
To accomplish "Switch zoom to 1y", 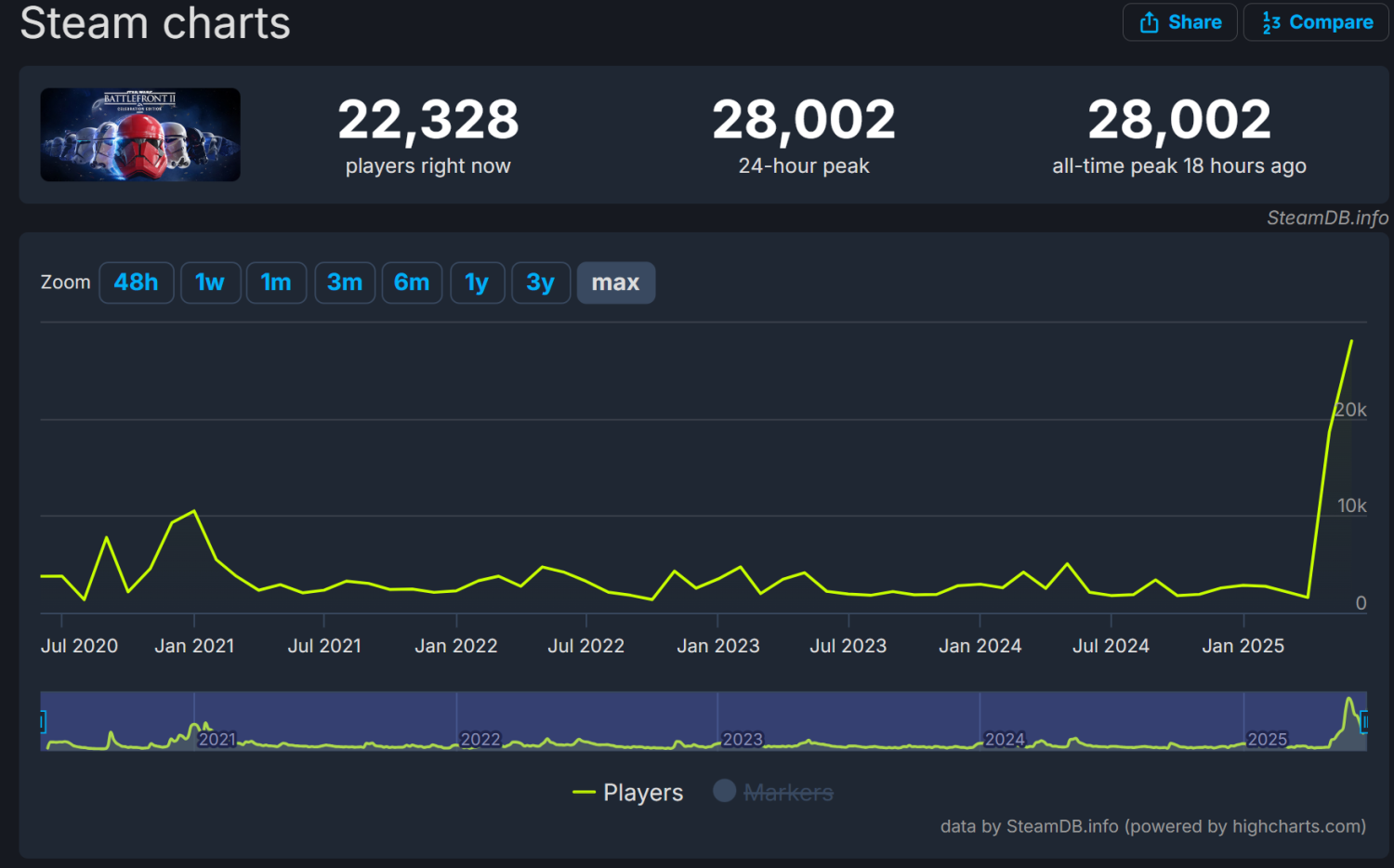I will tap(477, 283).
